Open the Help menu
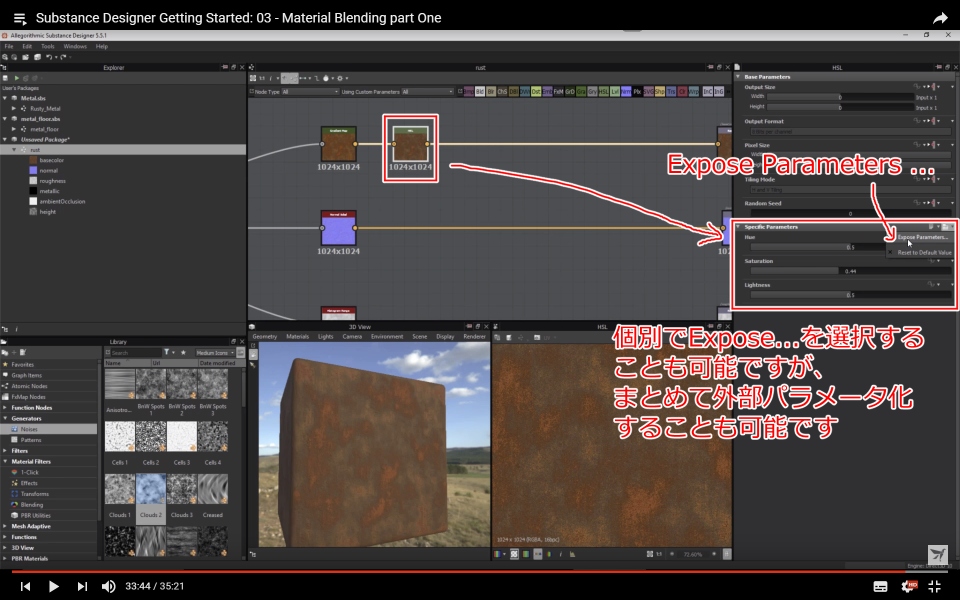This screenshot has width=960, height=600. pos(102,47)
